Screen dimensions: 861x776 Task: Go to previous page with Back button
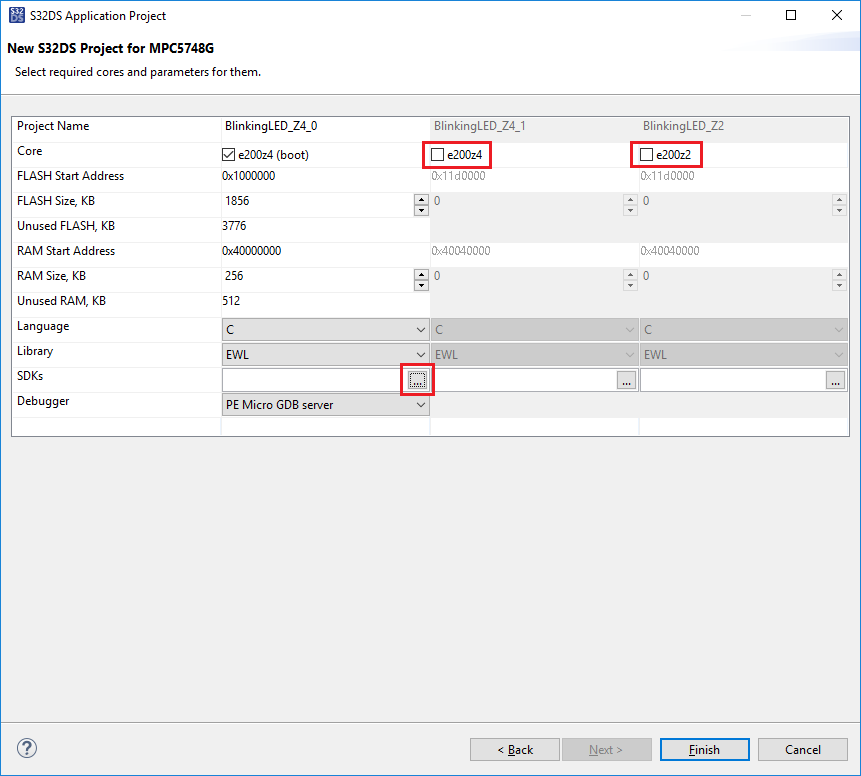(515, 750)
